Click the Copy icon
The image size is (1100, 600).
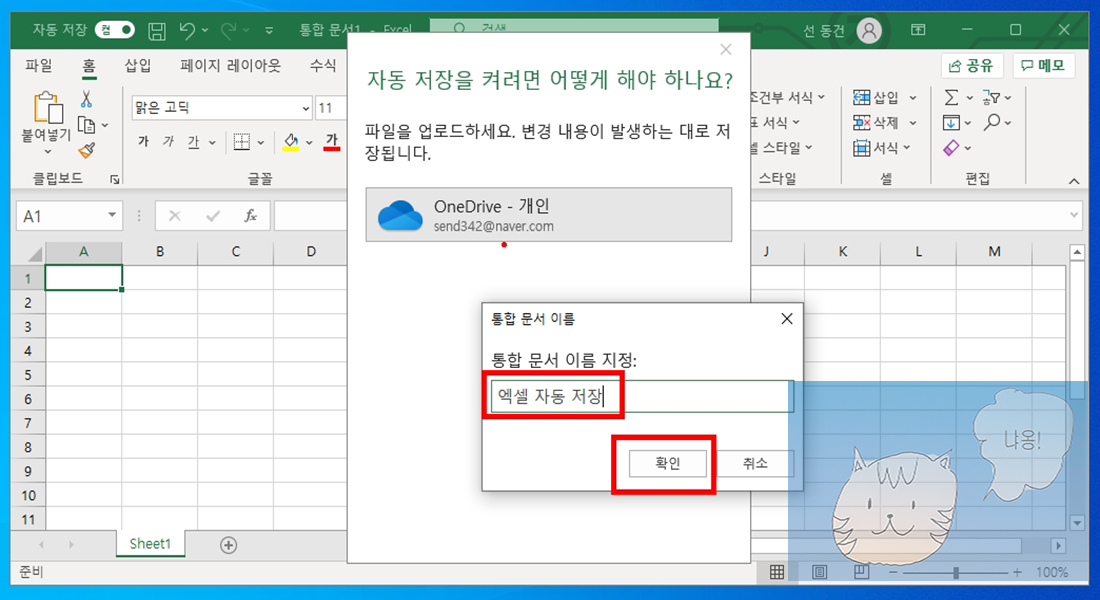[87, 125]
